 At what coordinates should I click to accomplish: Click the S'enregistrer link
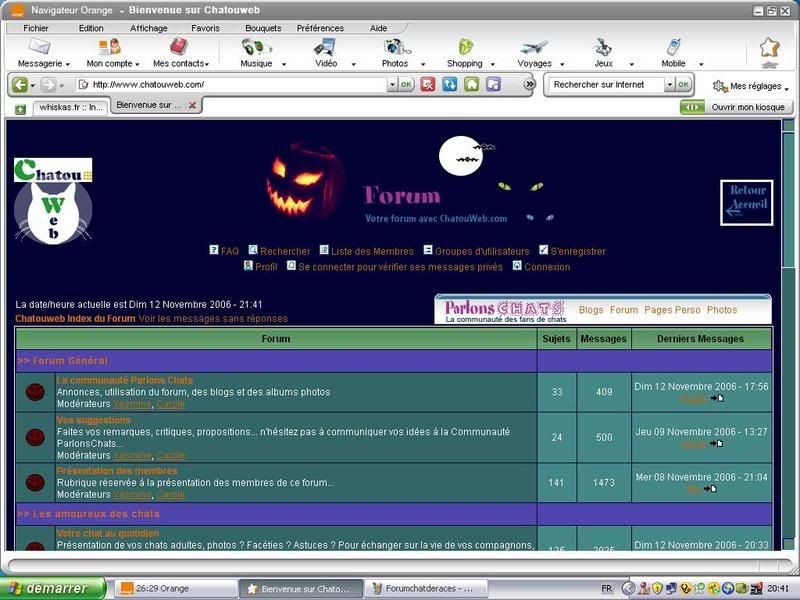(x=578, y=251)
